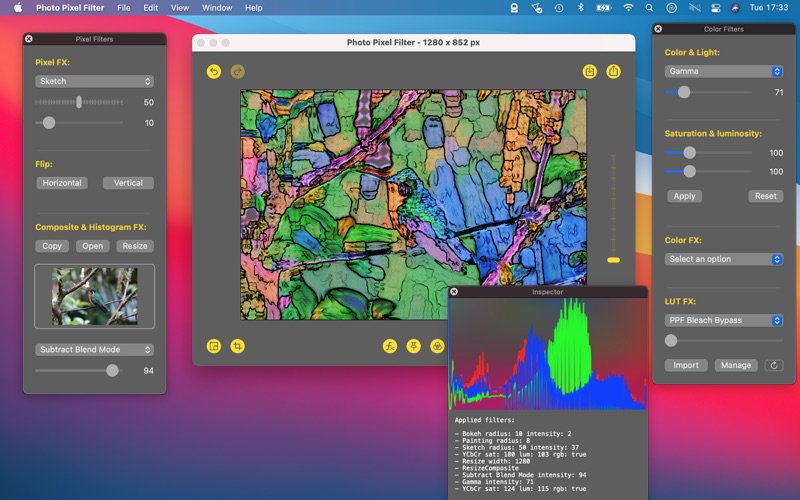Click the Manage LUT button
This screenshot has width=800, height=500.
(x=736, y=365)
